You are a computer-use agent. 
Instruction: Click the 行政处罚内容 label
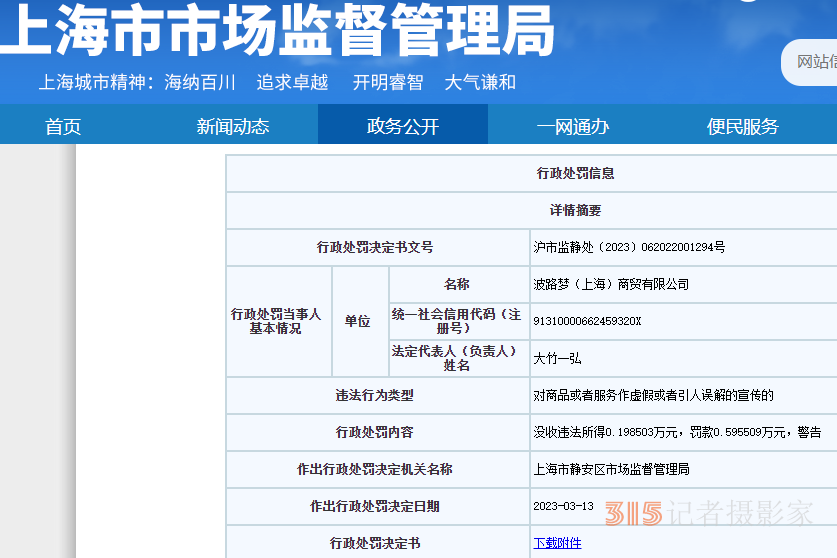375,432
